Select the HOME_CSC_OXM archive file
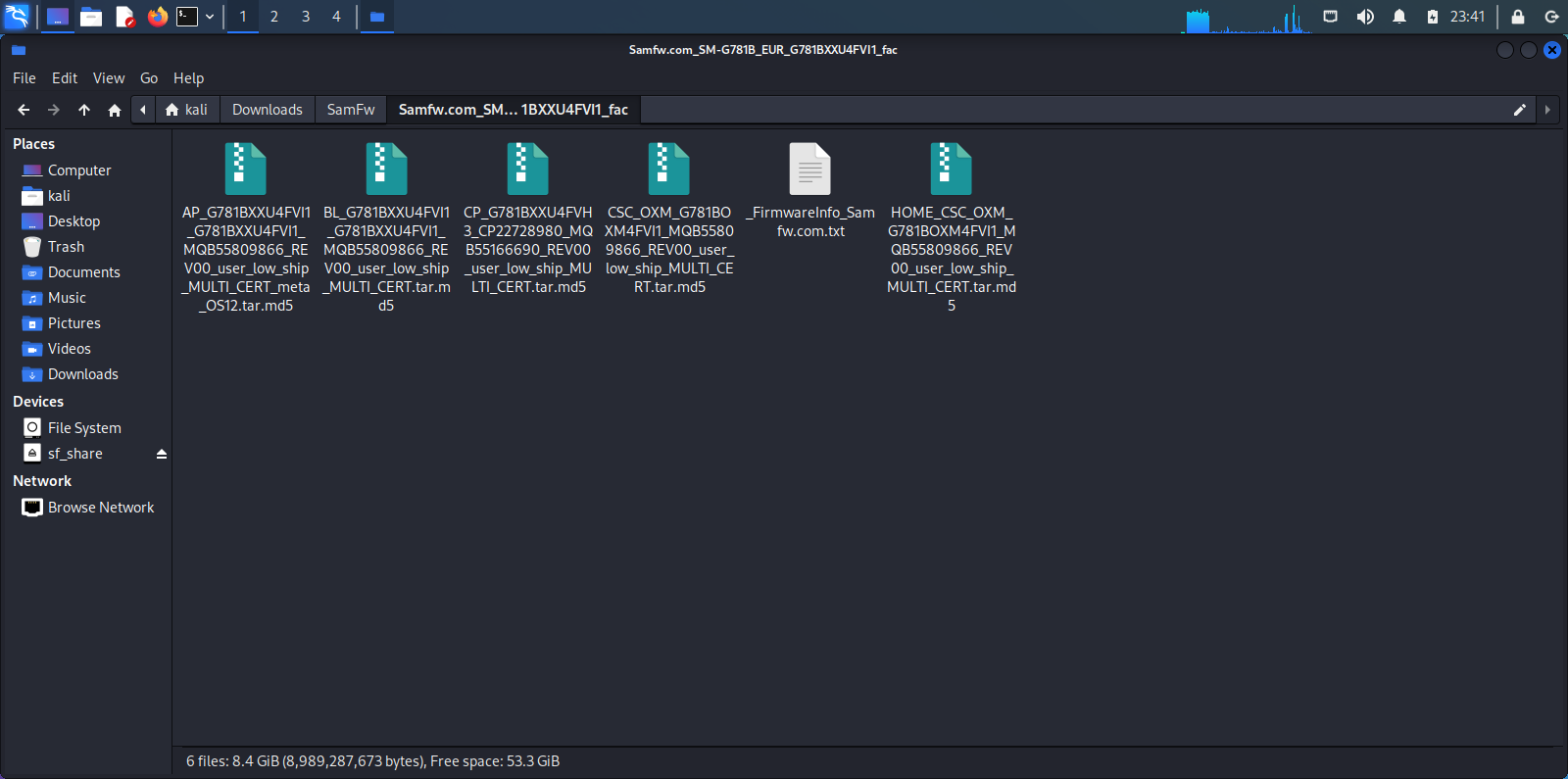 click(x=952, y=228)
